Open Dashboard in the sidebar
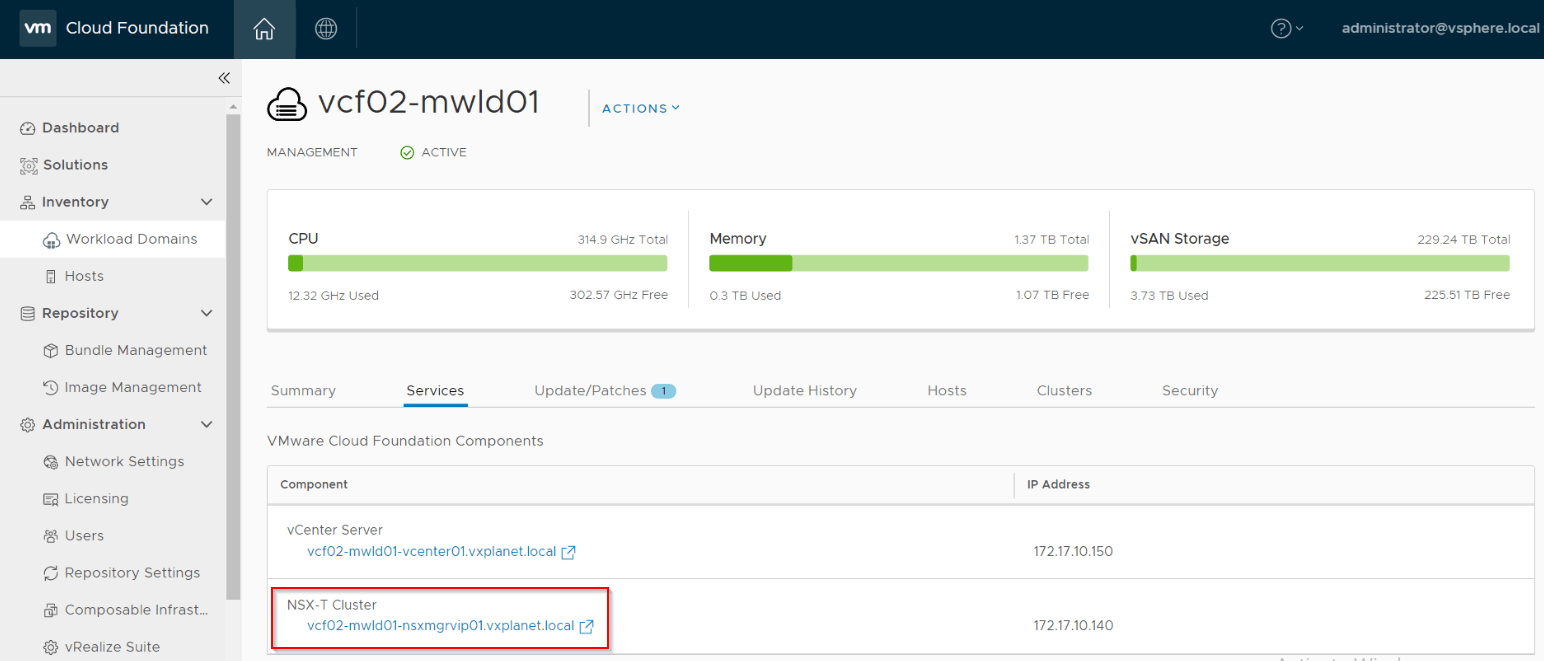 (80, 128)
